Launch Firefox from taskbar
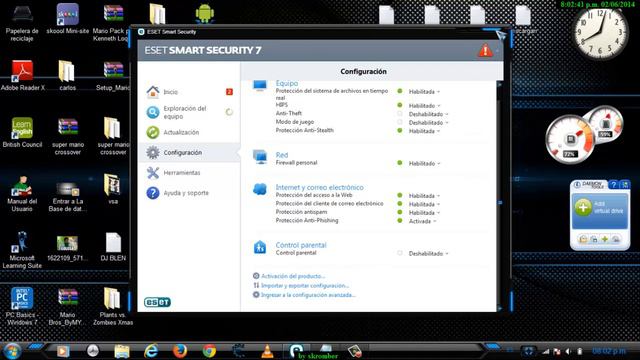Viewport: 640px width, 360px height. tap(180, 351)
